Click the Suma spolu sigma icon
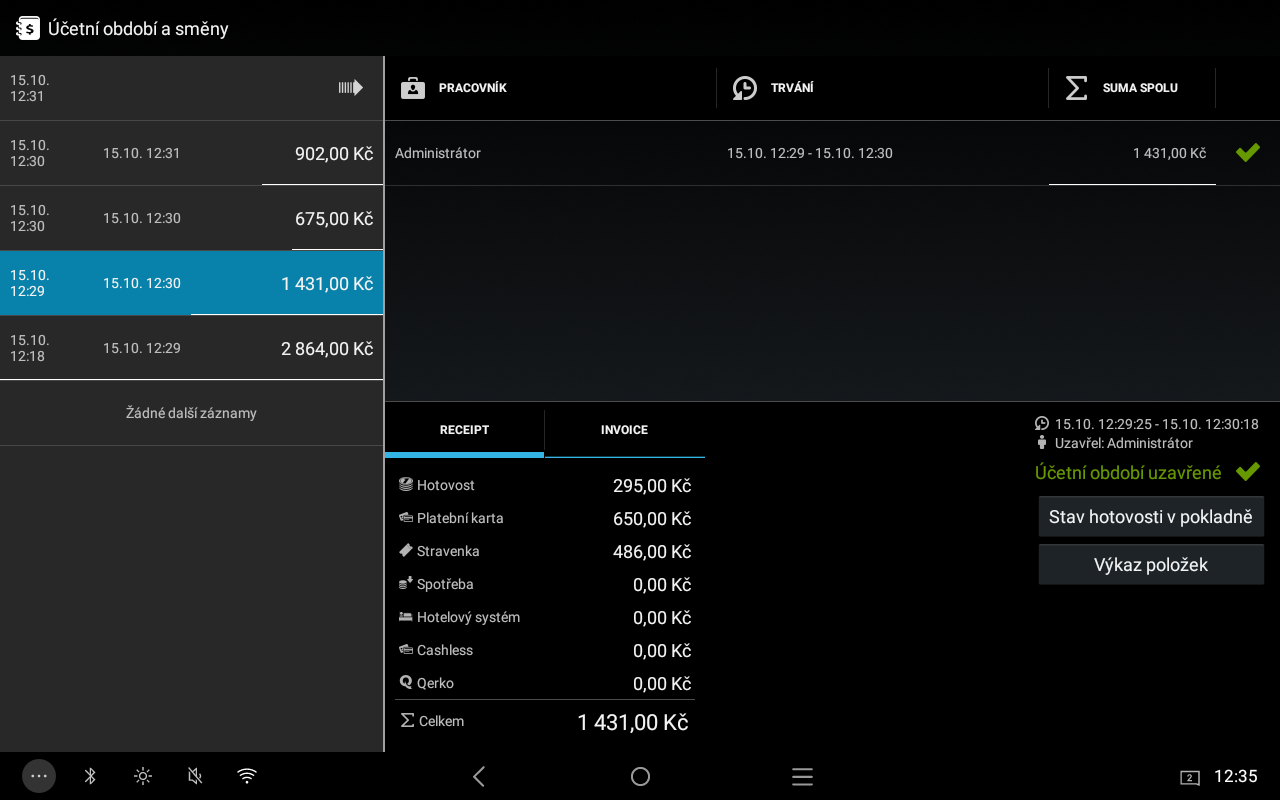Screen dimensions: 1280x800 tap(1076, 88)
